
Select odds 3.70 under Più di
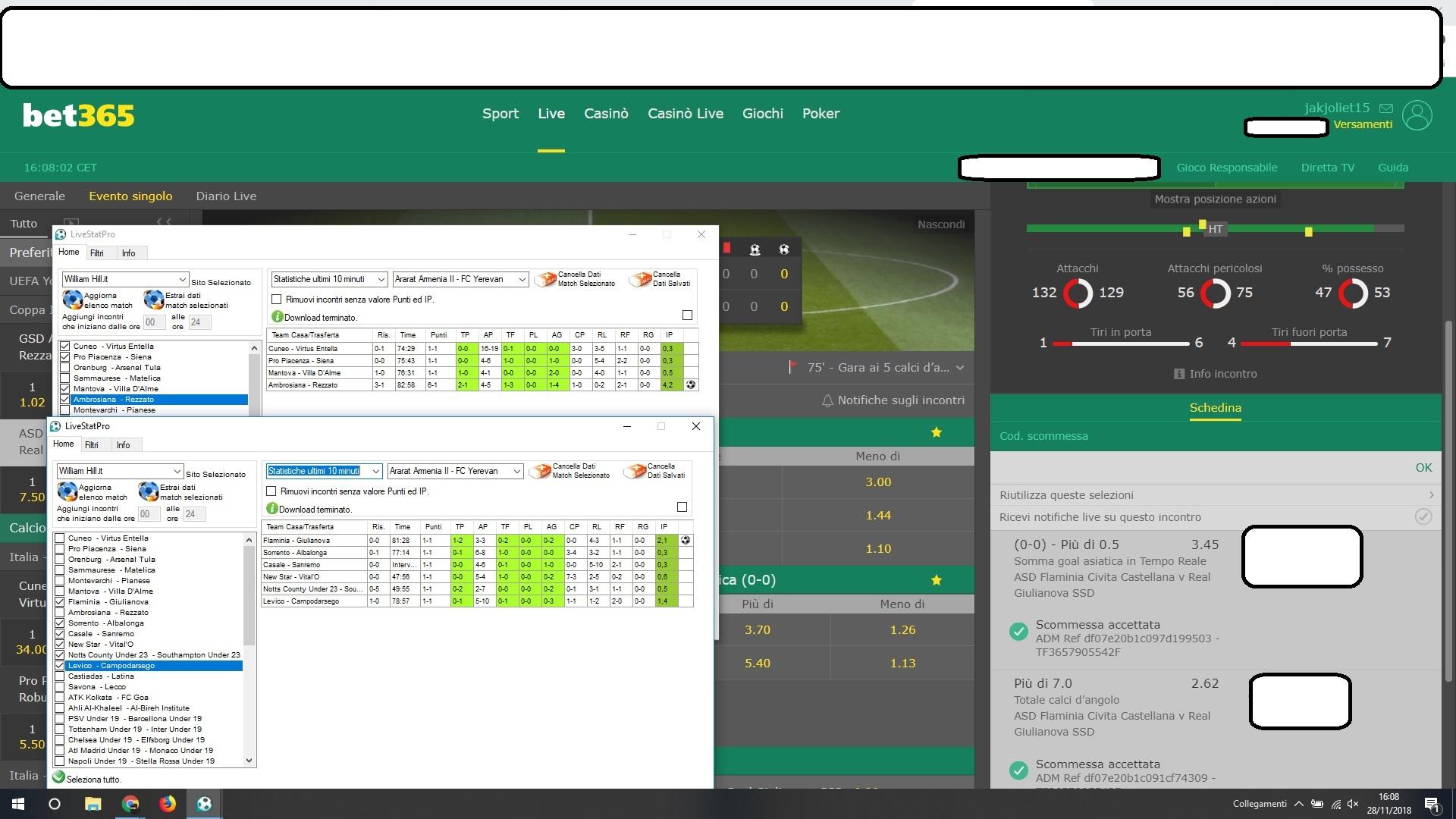[757, 630]
